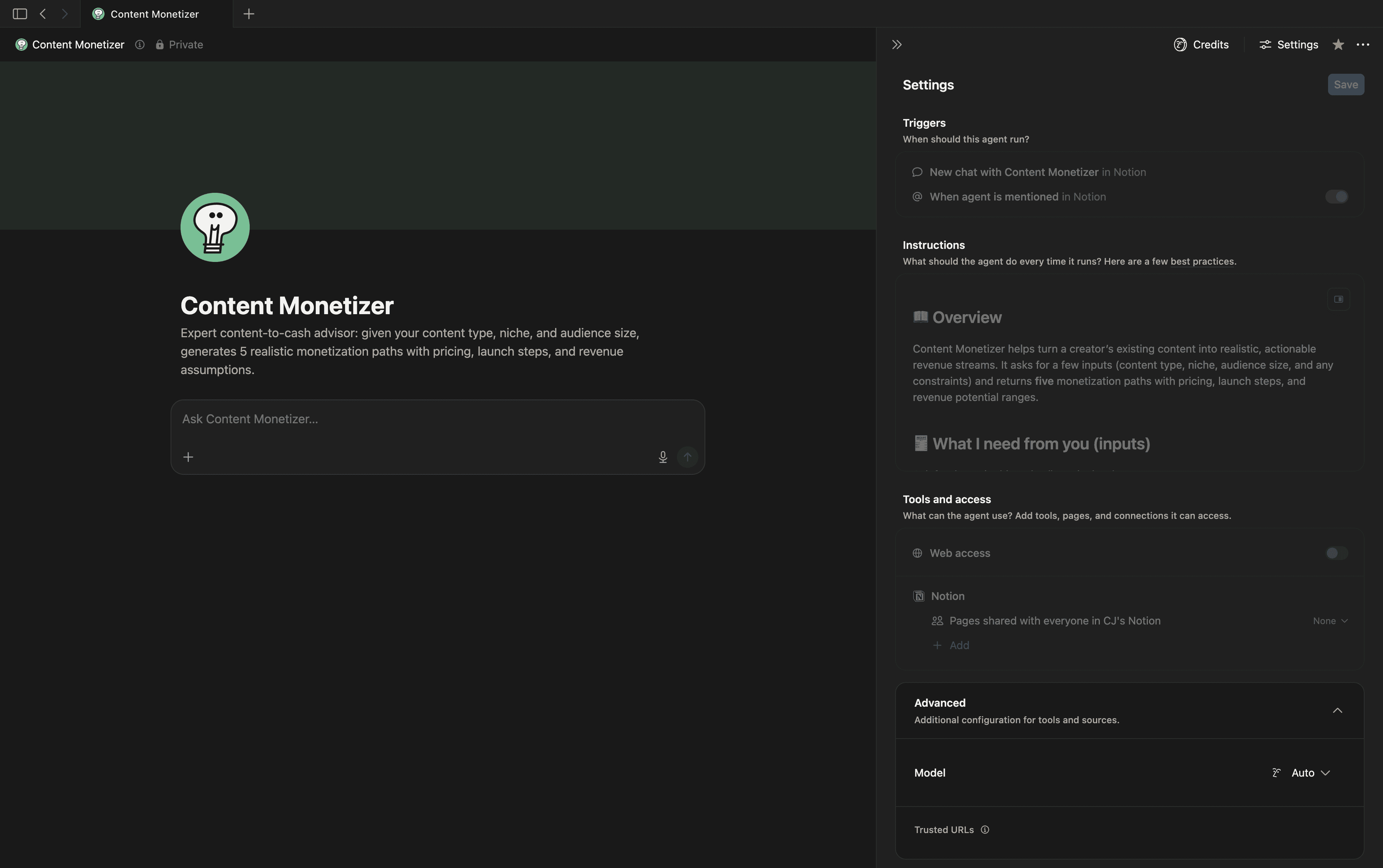Open the Settings tab in header
The width and height of the screenshot is (1383, 868).
[1288, 45]
